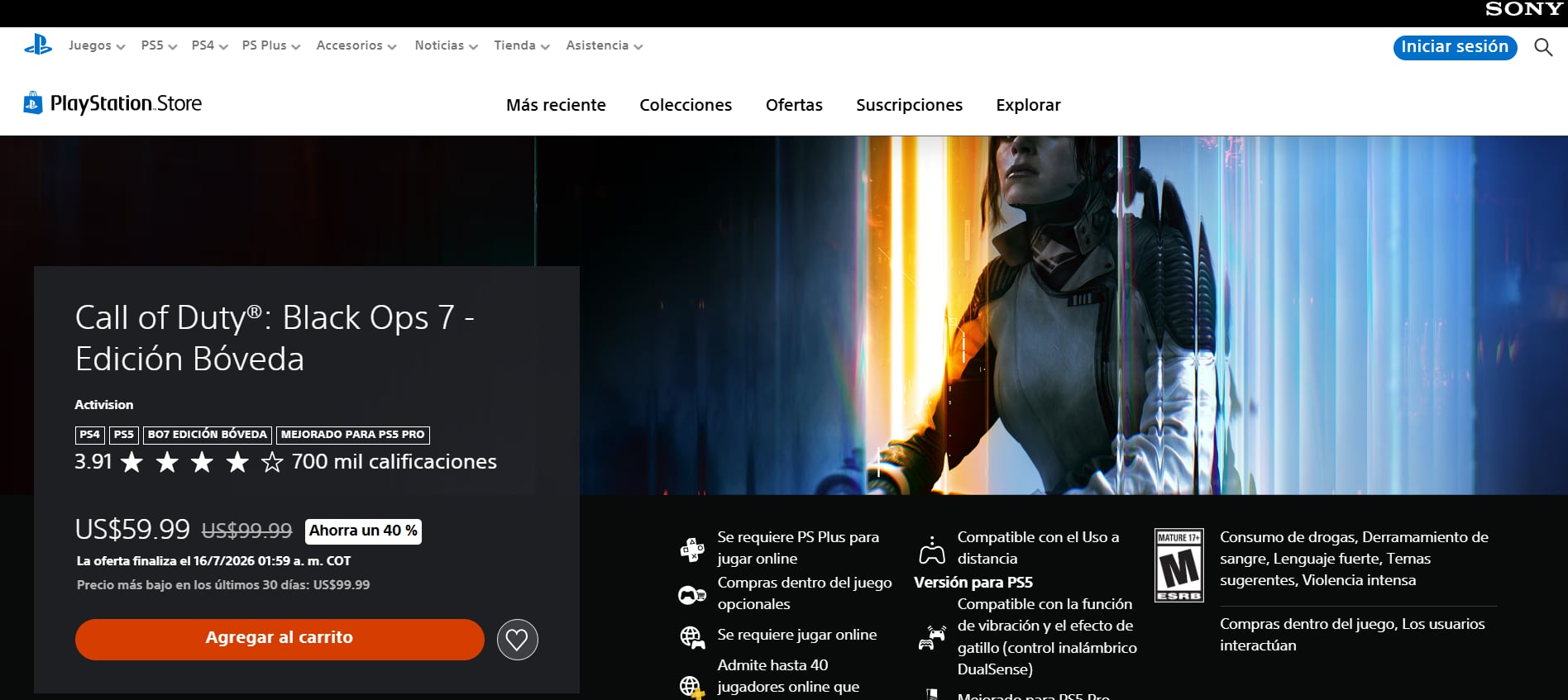Image resolution: width=1568 pixels, height=700 pixels.
Task: Click the 3.91 rating score
Action: click(93, 462)
